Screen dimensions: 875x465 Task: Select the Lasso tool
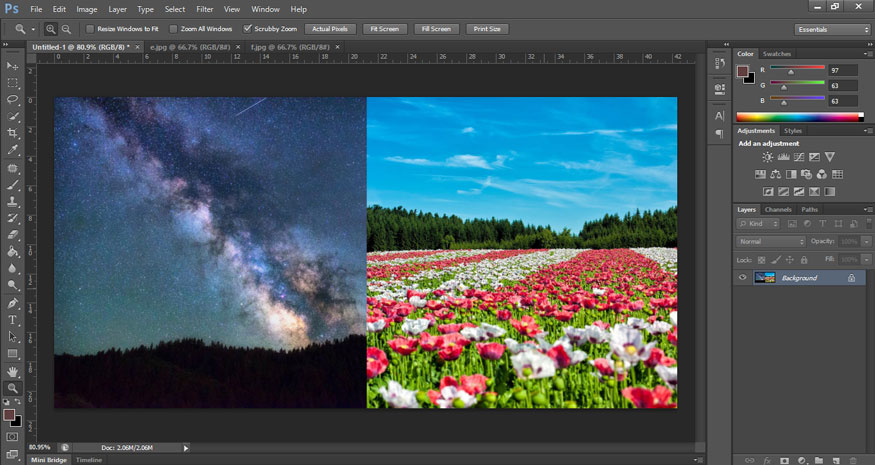13,100
